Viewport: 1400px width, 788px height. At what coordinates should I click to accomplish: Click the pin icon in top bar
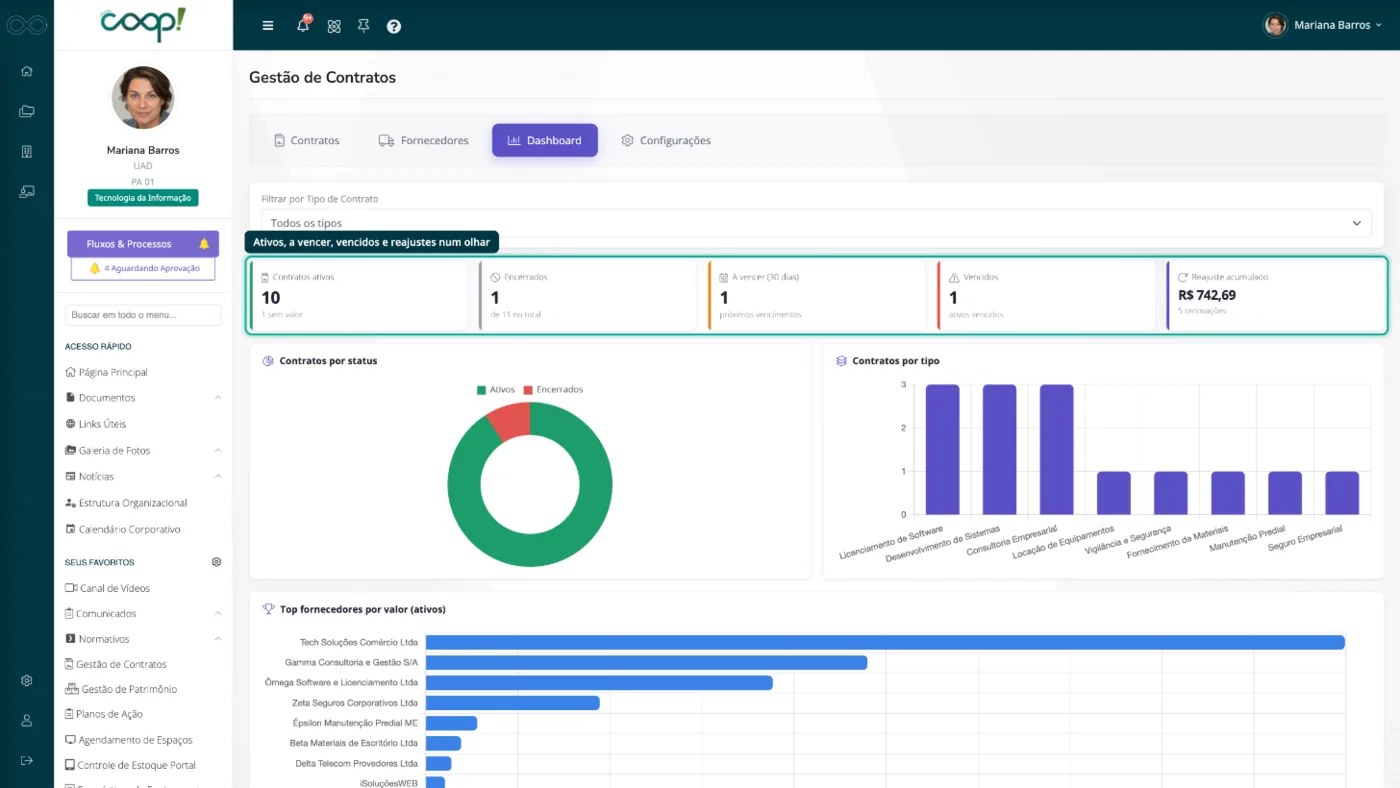click(364, 26)
